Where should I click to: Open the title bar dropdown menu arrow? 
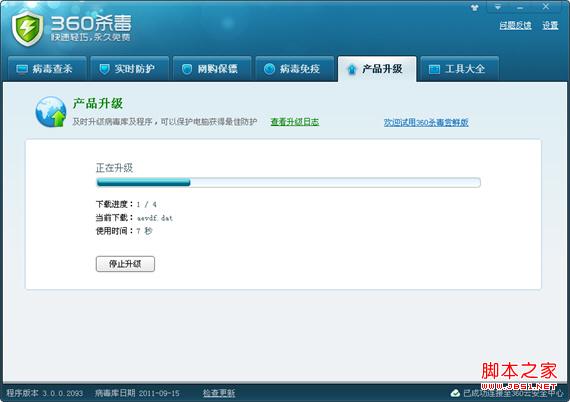[x=498, y=7]
